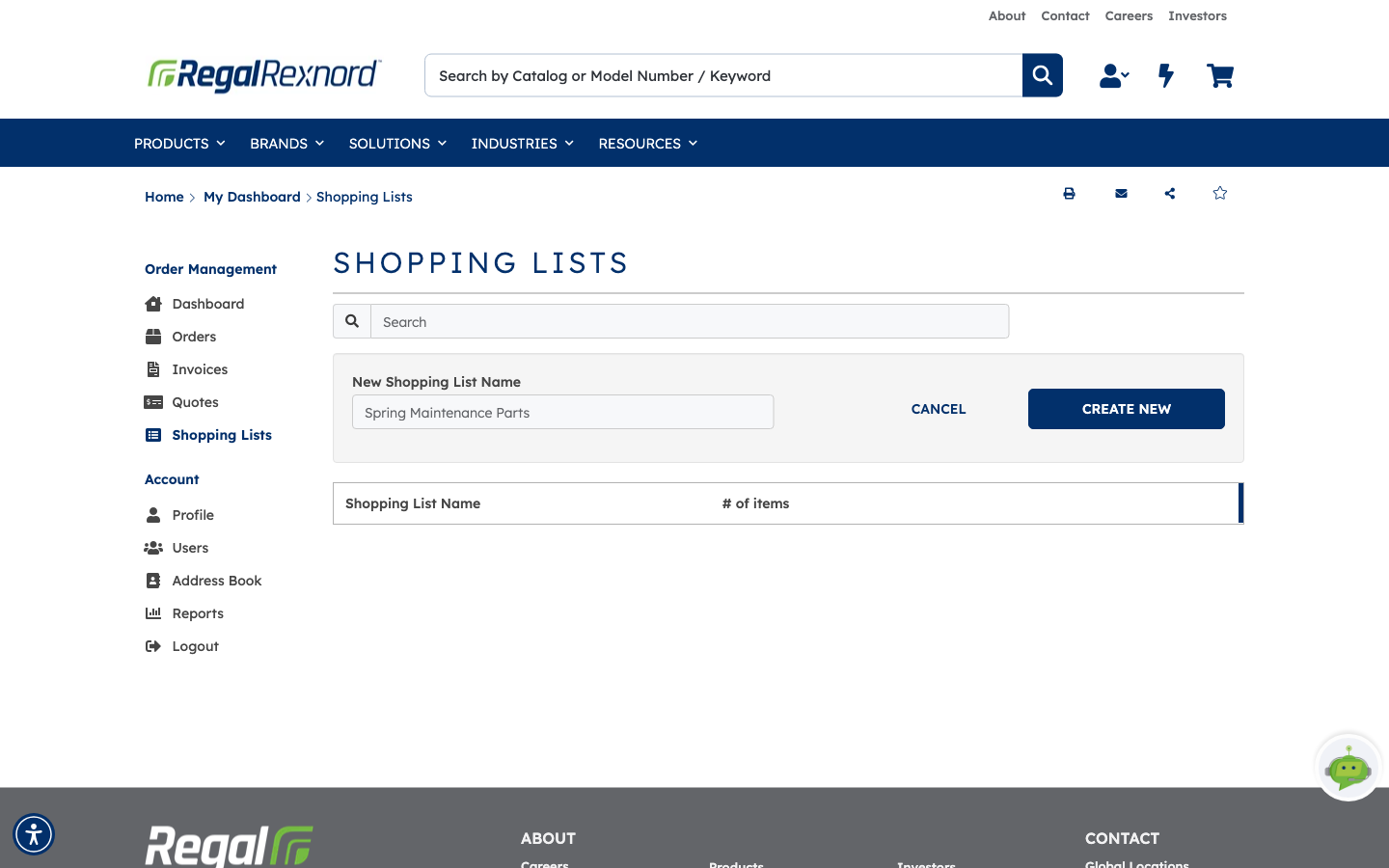Click the Shopping List Name column header
Image resolution: width=1389 pixels, height=868 pixels.
click(413, 503)
